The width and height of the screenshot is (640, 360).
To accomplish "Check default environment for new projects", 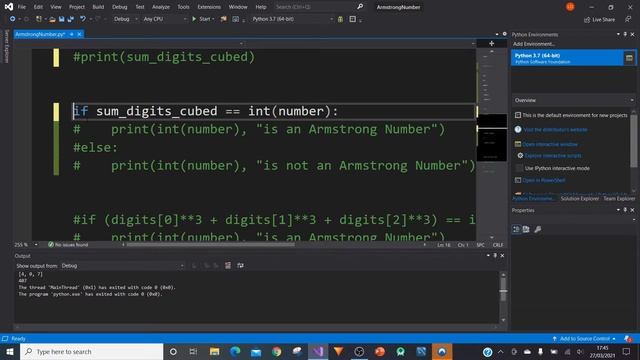I will coord(518,115).
